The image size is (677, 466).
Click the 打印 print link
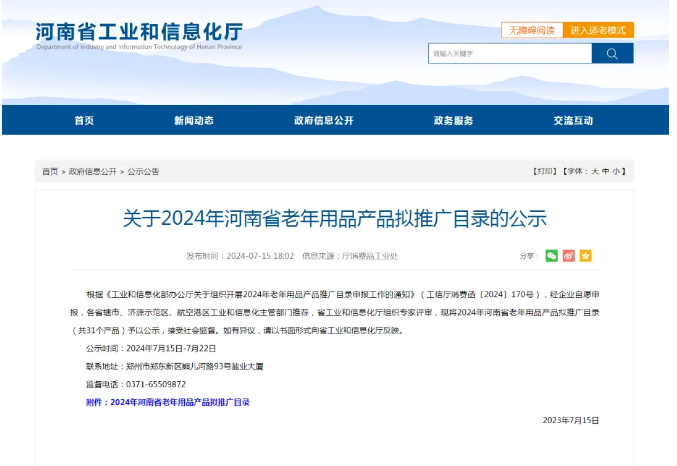point(543,171)
